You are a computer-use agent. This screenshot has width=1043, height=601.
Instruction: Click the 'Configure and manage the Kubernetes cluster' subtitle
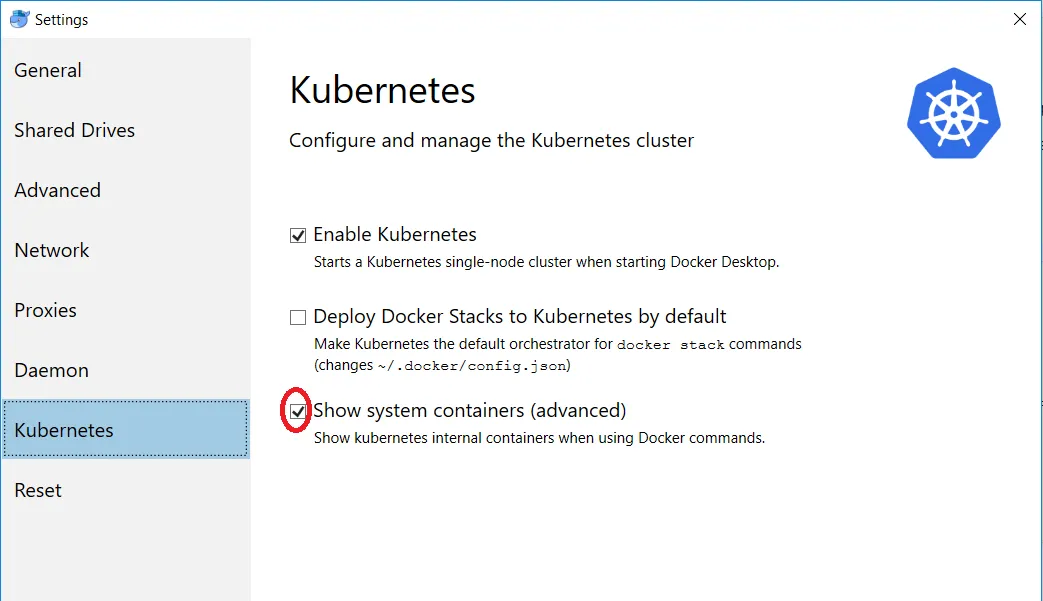(x=491, y=140)
